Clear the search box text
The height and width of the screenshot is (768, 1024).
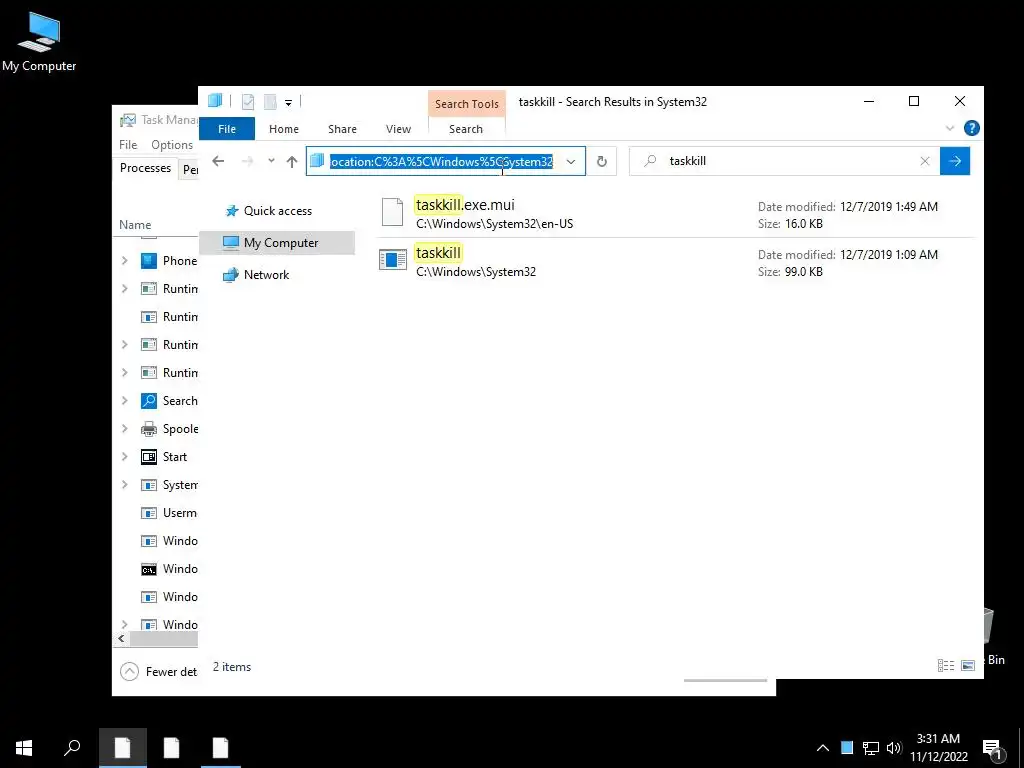click(x=925, y=161)
